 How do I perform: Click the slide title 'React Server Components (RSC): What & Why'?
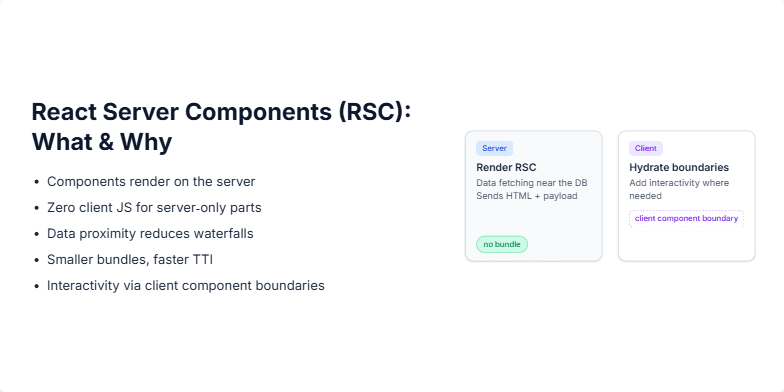click(221, 126)
